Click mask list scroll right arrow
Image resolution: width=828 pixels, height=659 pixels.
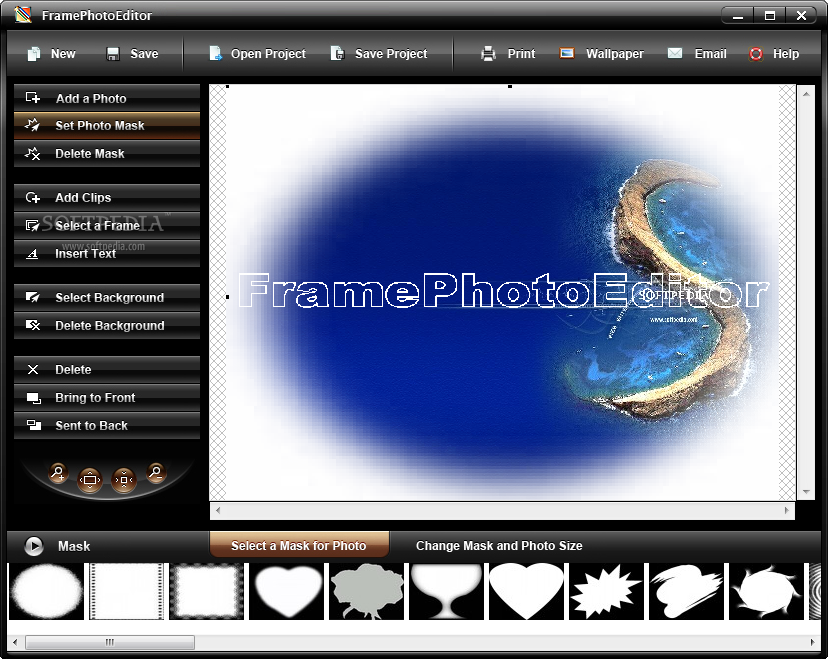tap(812, 642)
